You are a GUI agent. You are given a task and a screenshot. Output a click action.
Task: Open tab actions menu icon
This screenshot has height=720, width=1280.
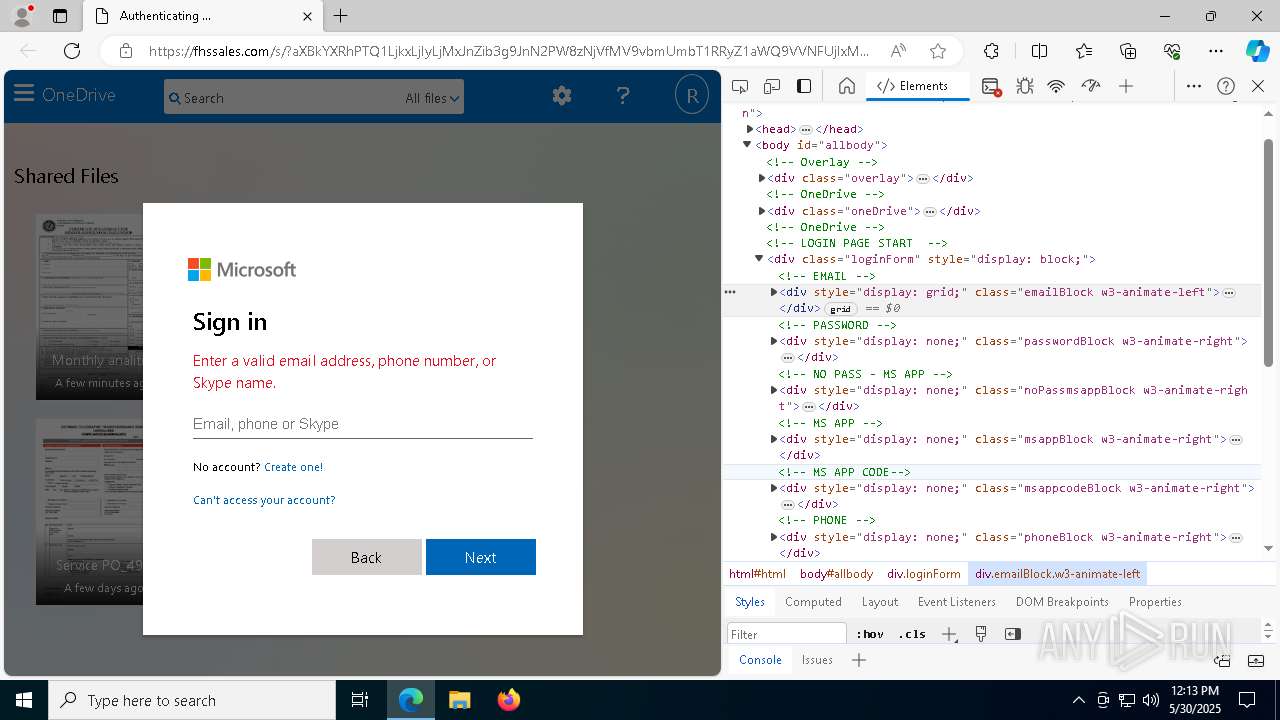[x=60, y=16]
